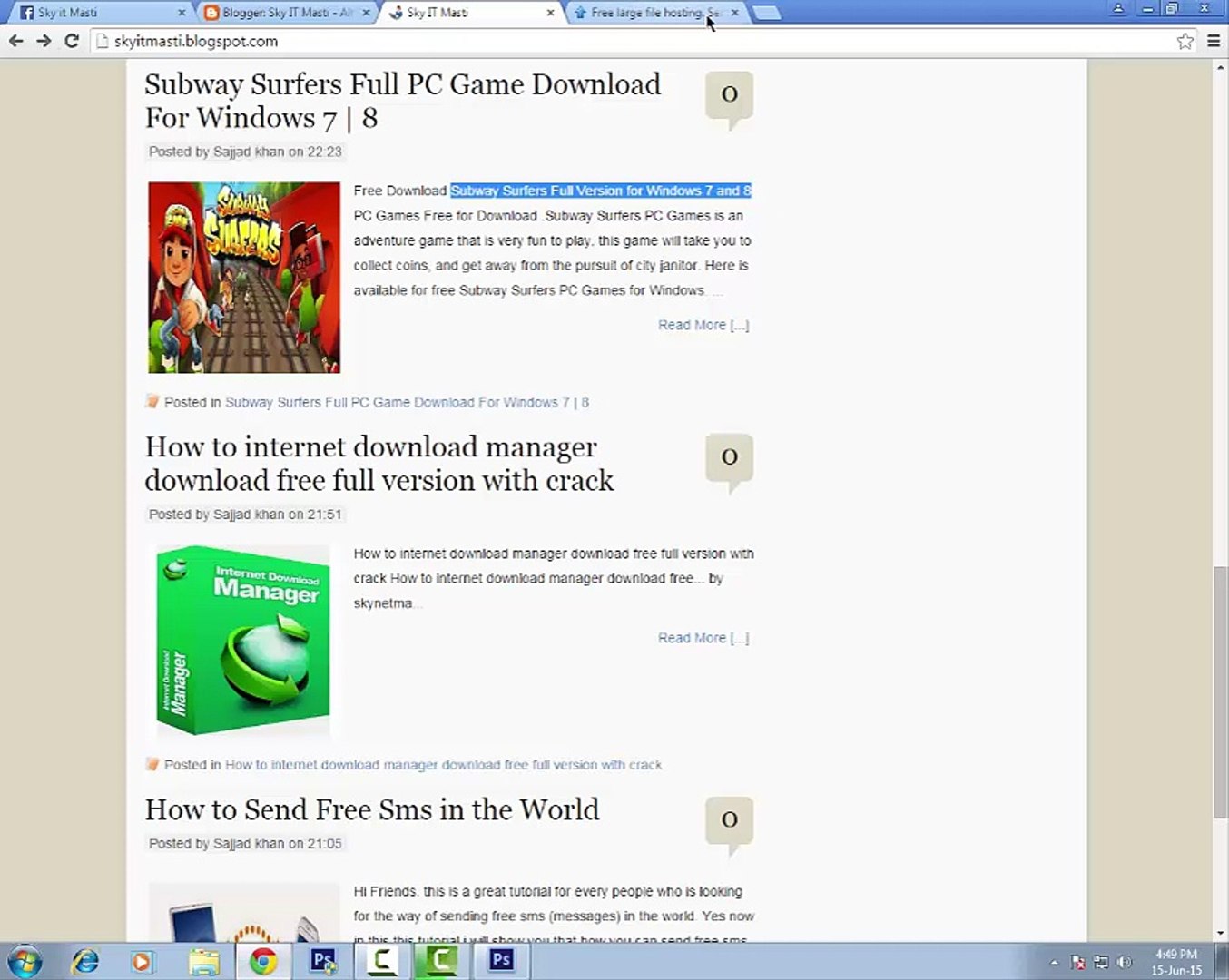Open the Windows Start menu

[25, 961]
